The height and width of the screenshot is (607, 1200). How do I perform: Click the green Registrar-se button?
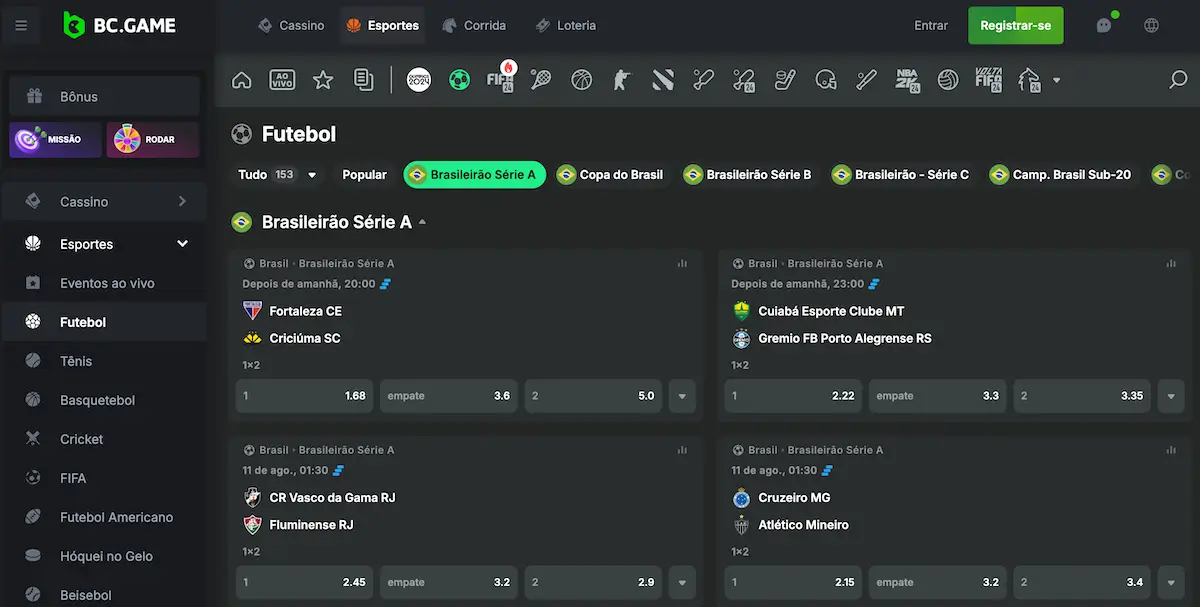1015,25
